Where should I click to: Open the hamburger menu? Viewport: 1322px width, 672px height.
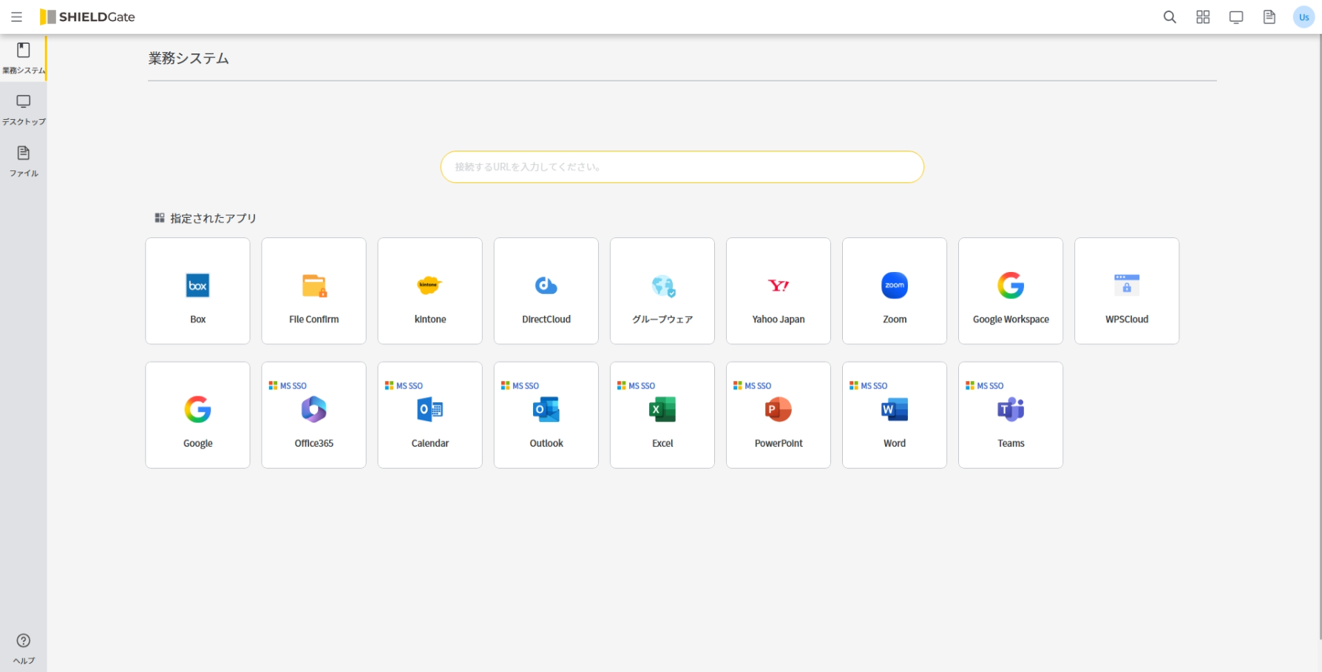[16, 17]
